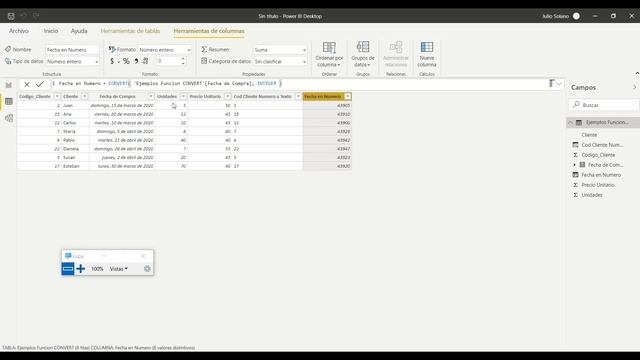The image size is (640, 360).
Task: Toggle thousands separator comma
Action: click(136, 61)
